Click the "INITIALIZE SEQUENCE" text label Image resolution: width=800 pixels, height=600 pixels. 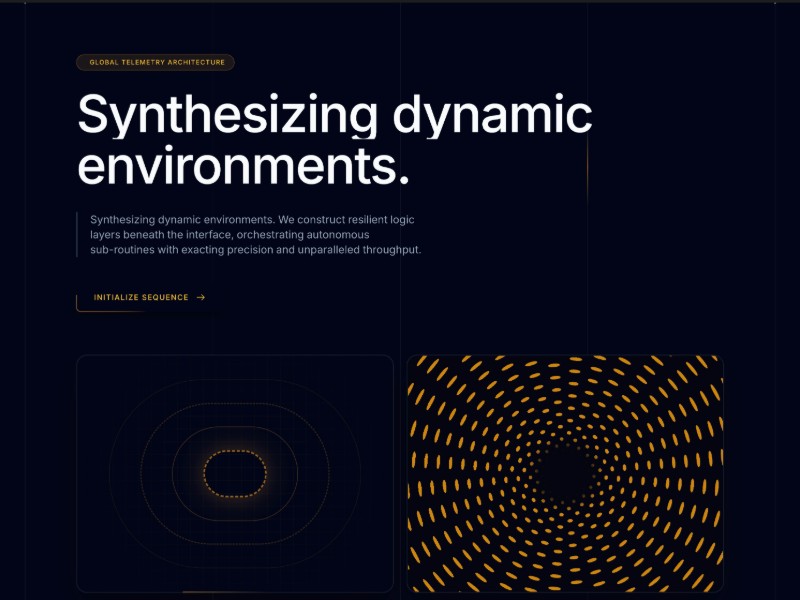(141, 297)
